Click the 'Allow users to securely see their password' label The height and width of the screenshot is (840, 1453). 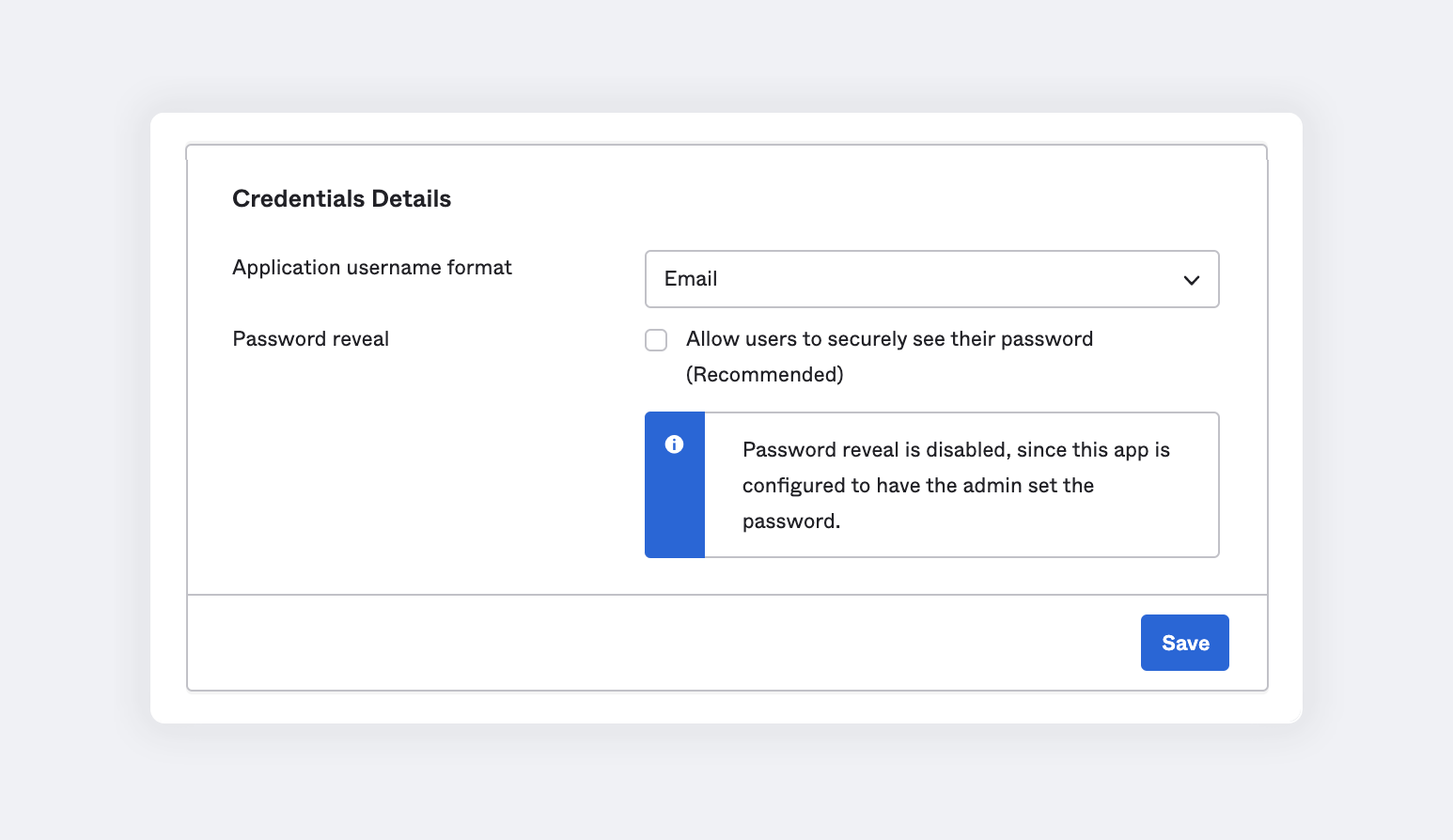click(889, 338)
